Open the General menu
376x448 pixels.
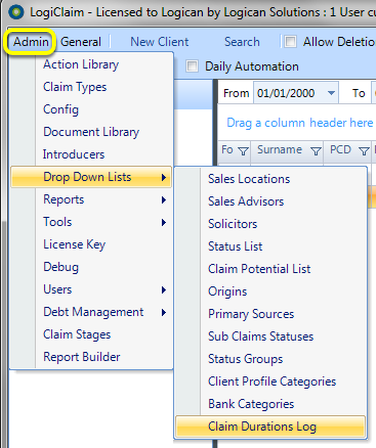click(81, 42)
